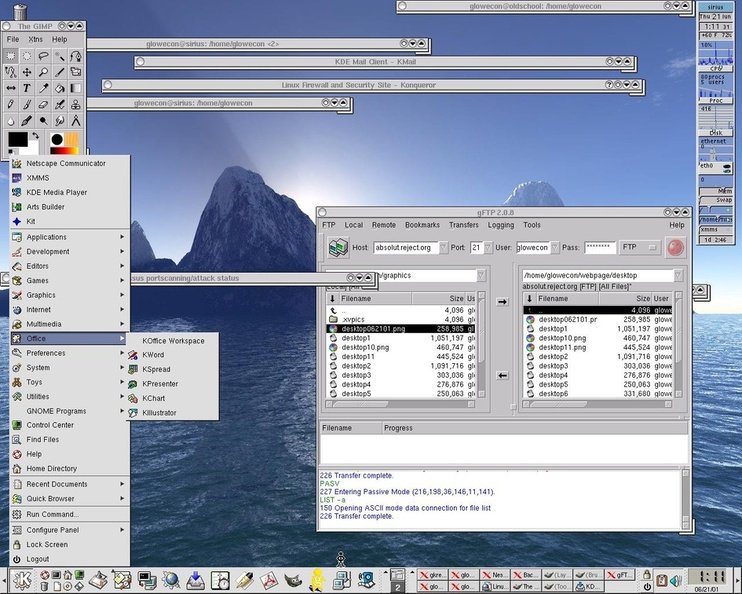Sort local list by Size column header

coord(438,299)
